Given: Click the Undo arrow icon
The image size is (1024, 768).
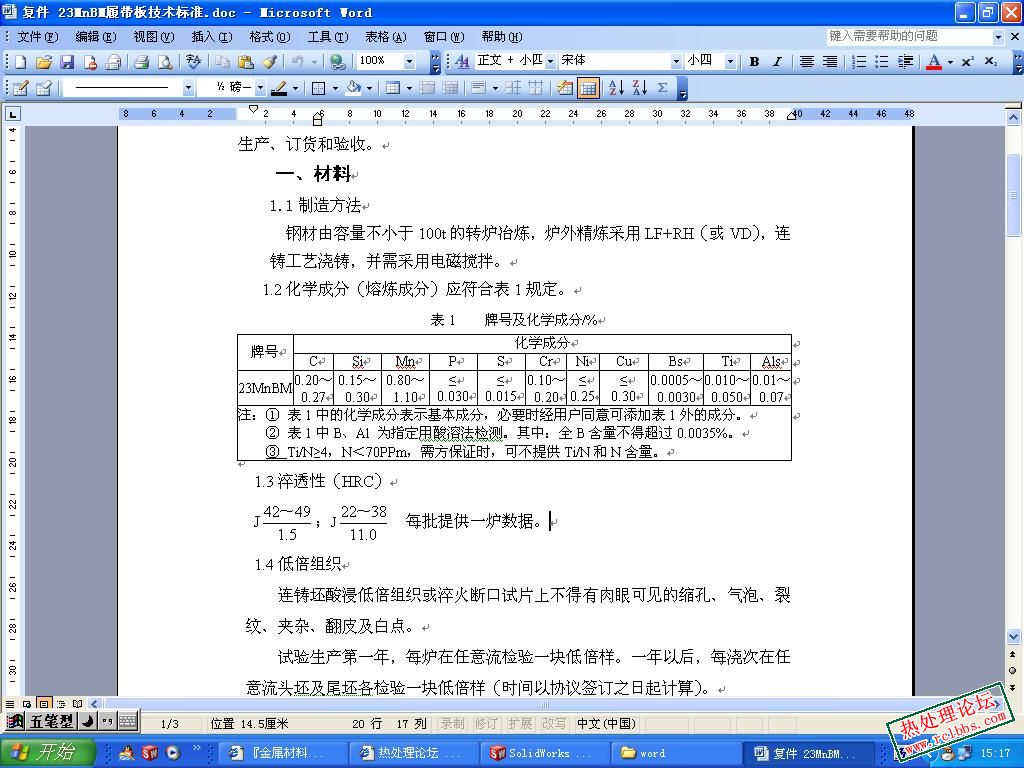Looking at the screenshot, I should (x=298, y=62).
